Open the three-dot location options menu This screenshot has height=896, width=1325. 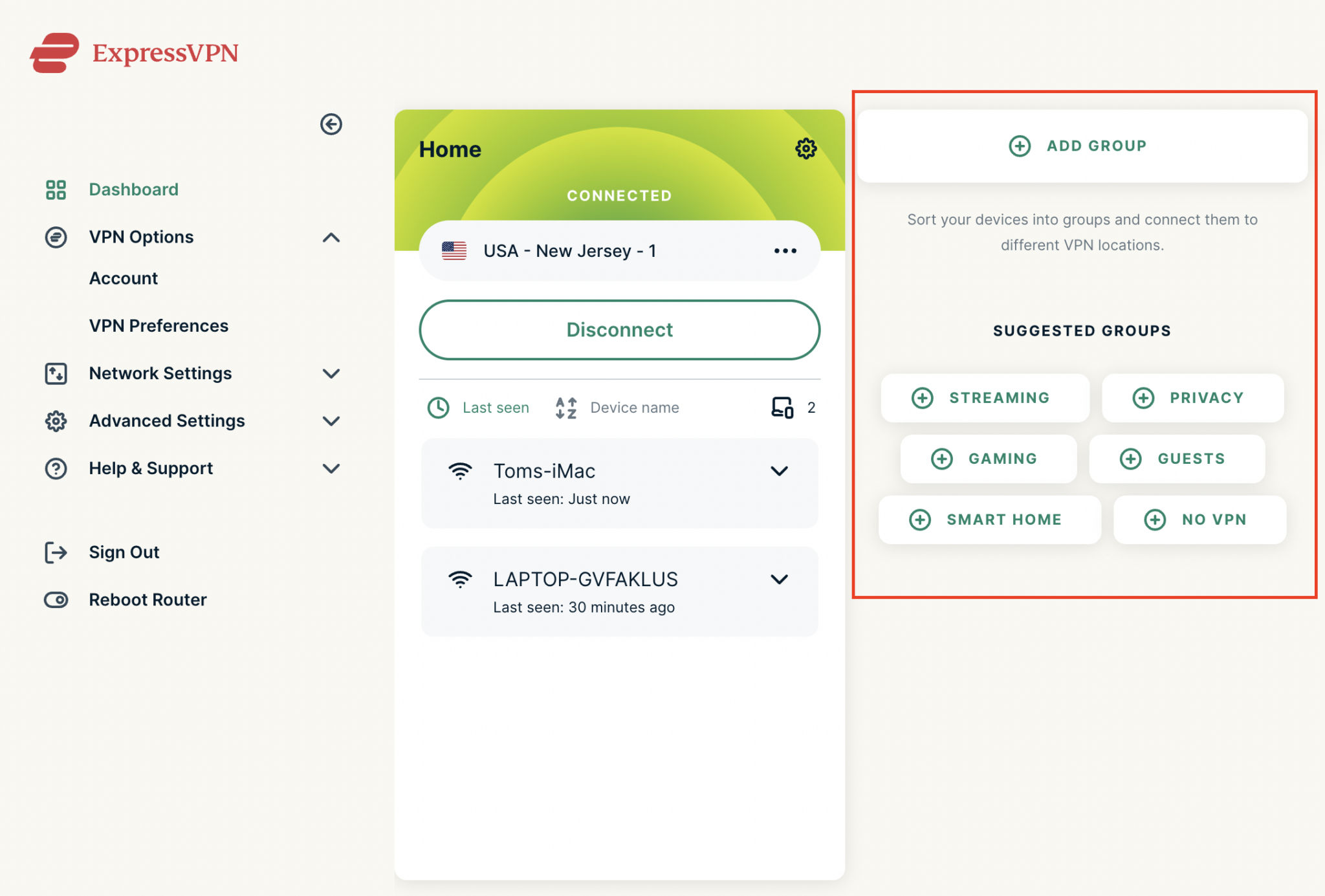click(785, 251)
